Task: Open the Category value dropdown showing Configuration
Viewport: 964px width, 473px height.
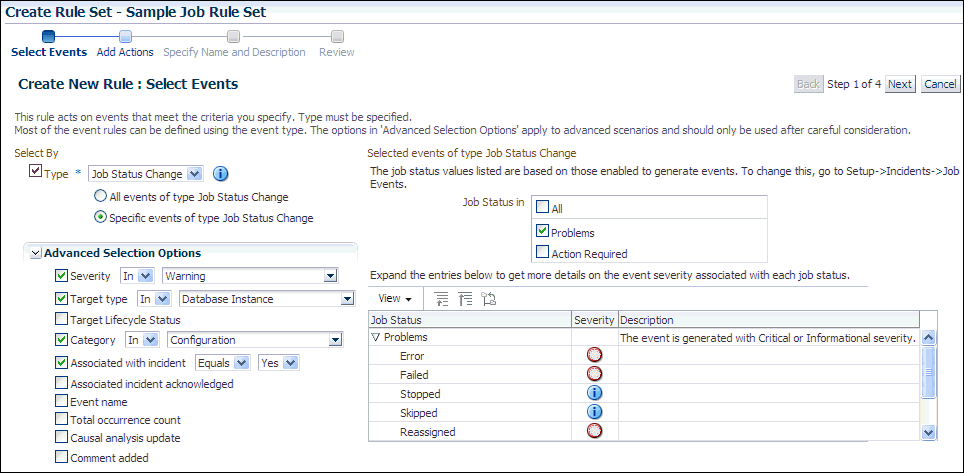Action: pyautogui.click(x=256, y=340)
